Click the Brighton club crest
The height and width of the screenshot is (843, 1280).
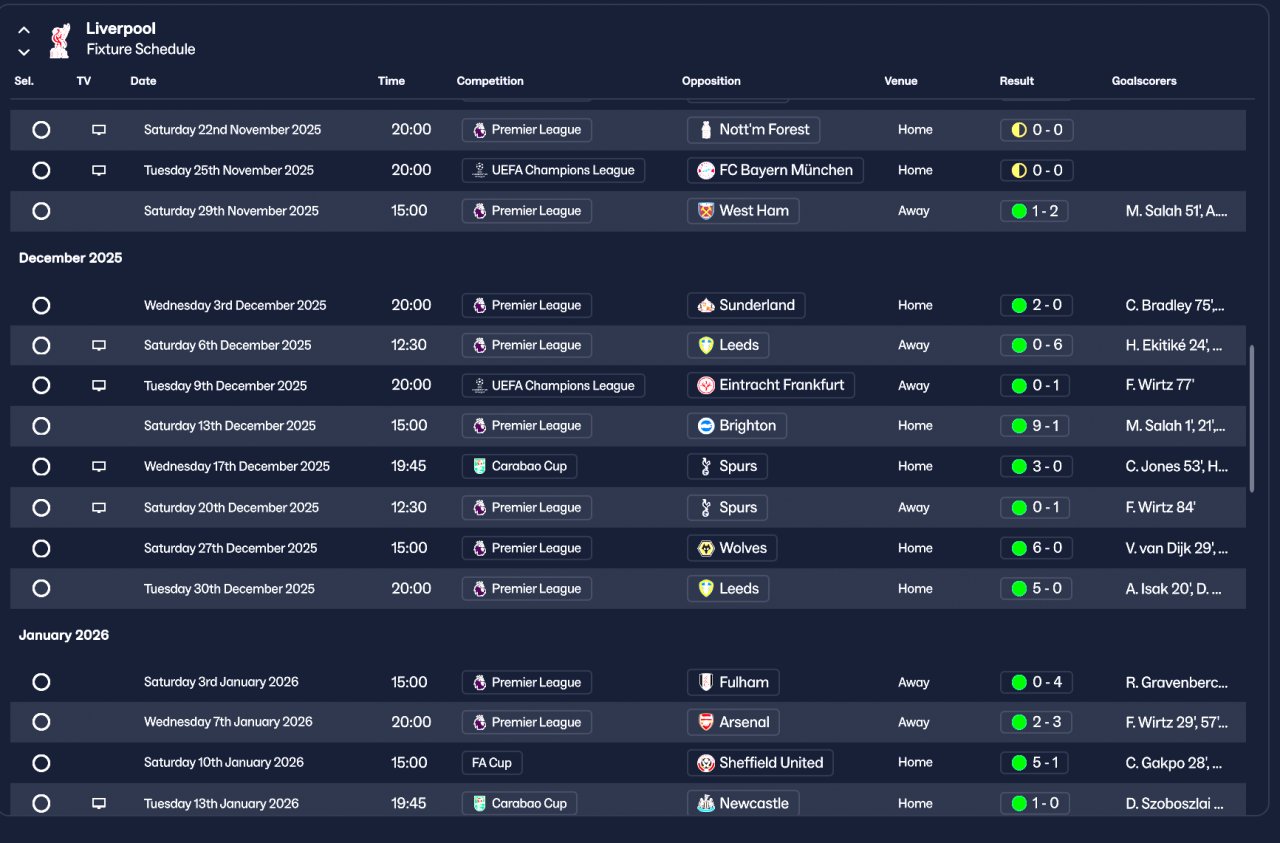point(706,426)
